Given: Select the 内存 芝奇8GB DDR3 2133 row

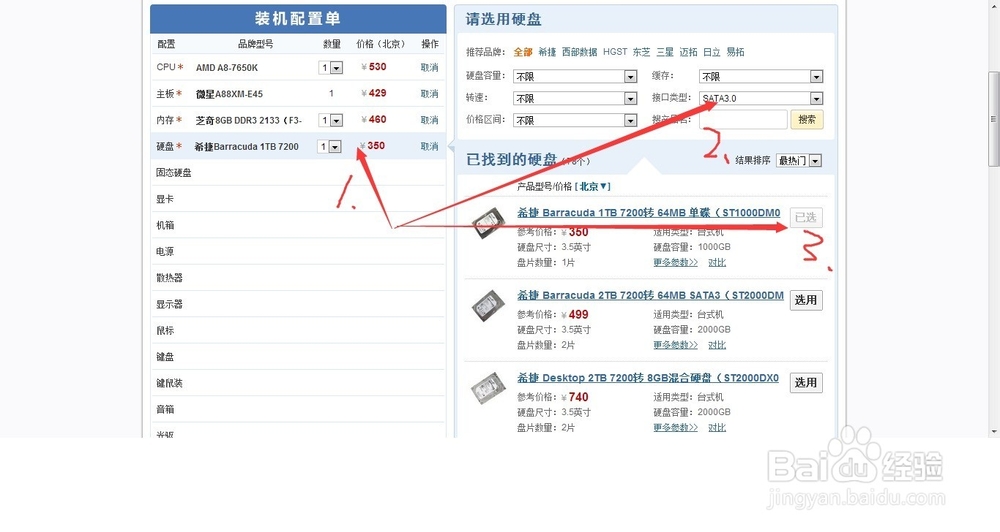Looking at the screenshot, I should 298,120.
